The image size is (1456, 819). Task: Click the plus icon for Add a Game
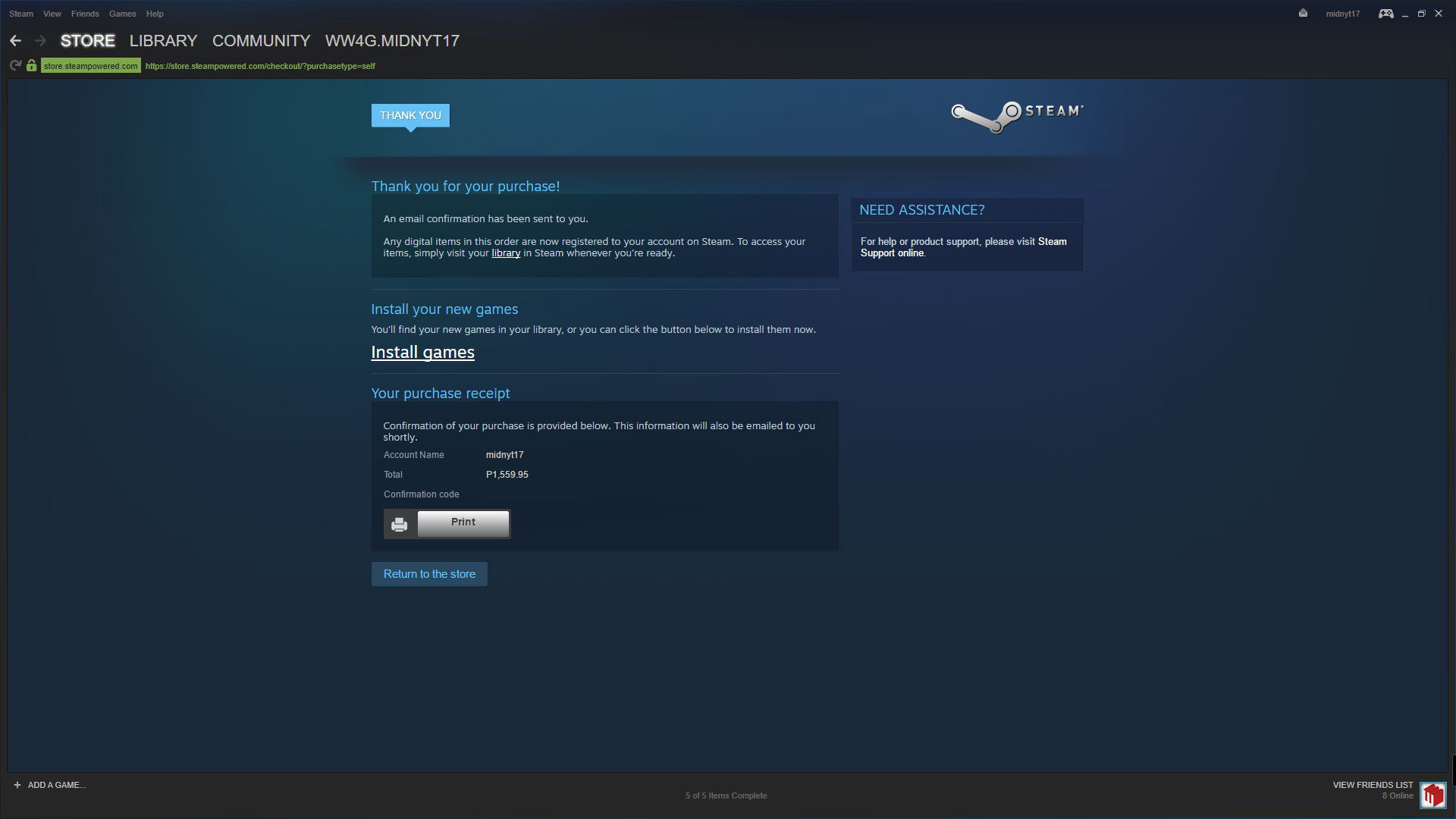click(x=17, y=785)
